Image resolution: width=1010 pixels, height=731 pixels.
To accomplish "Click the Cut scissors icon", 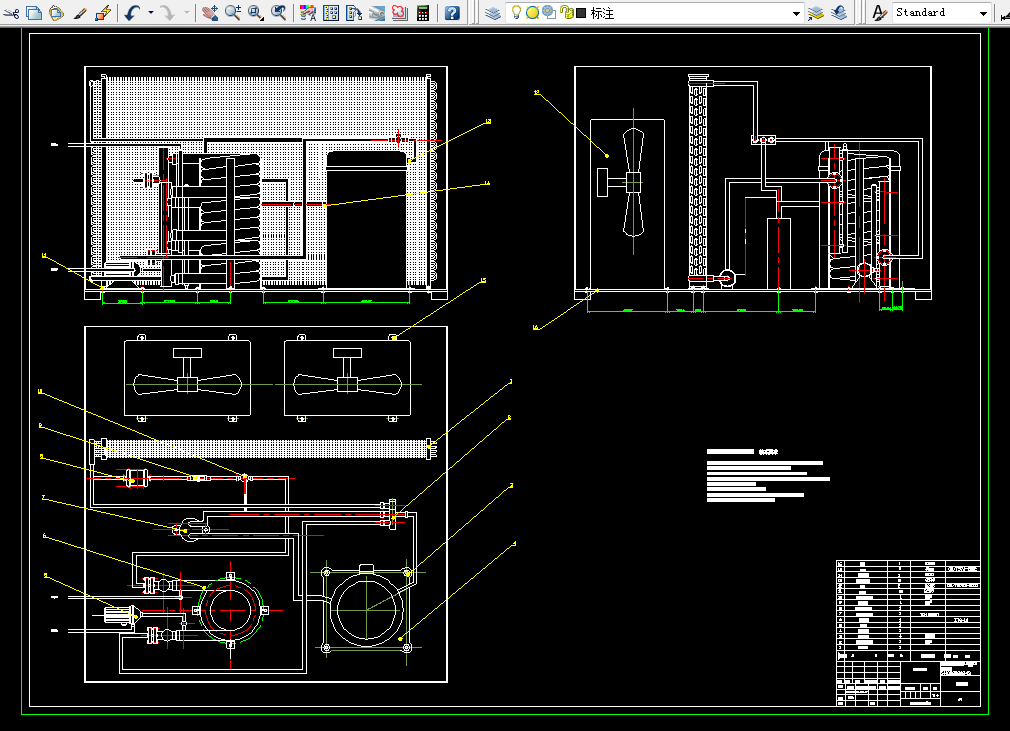I will pos(11,12).
